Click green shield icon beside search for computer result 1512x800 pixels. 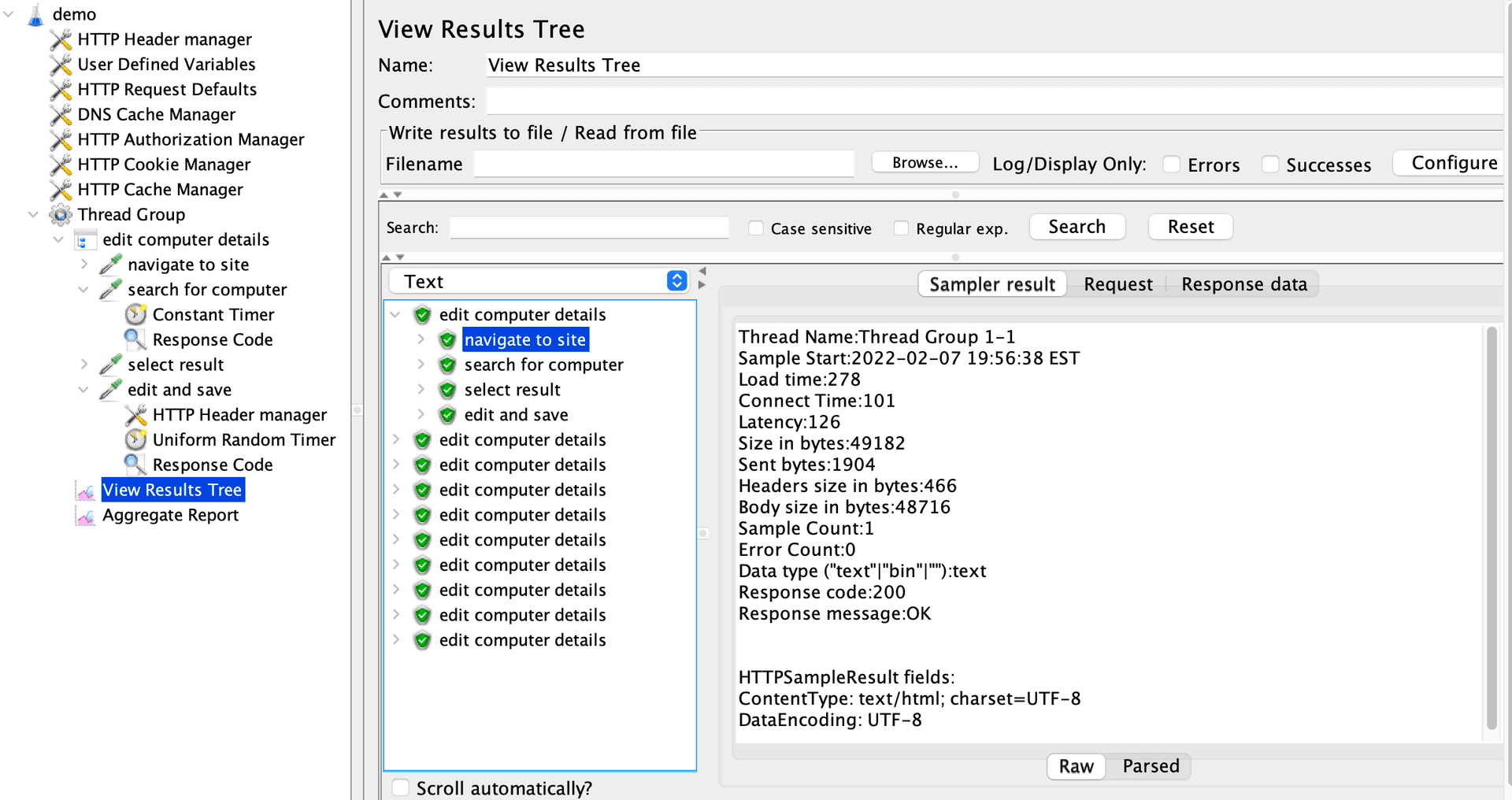(x=447, y=365)
